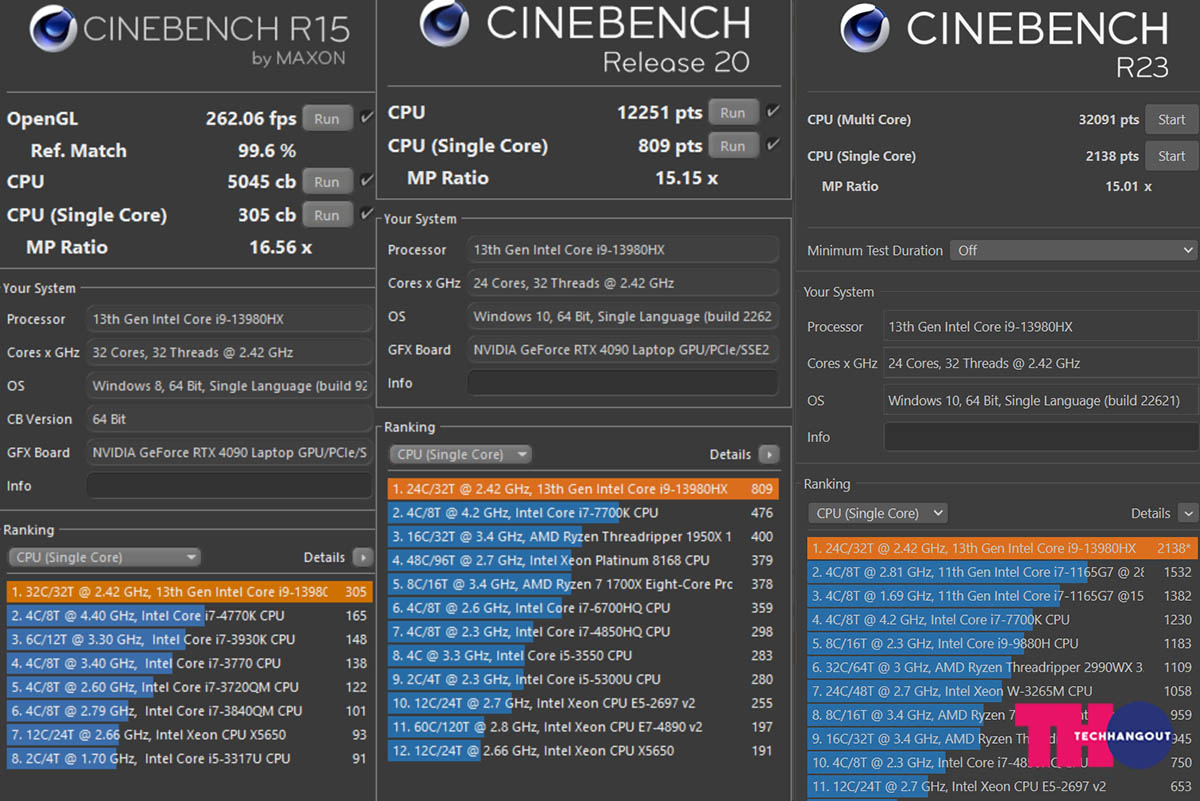Toggle CPU (Single Core) checkbox in Cinebench R15
Screen dimensions: 1200x801
[x=367, y=215]
